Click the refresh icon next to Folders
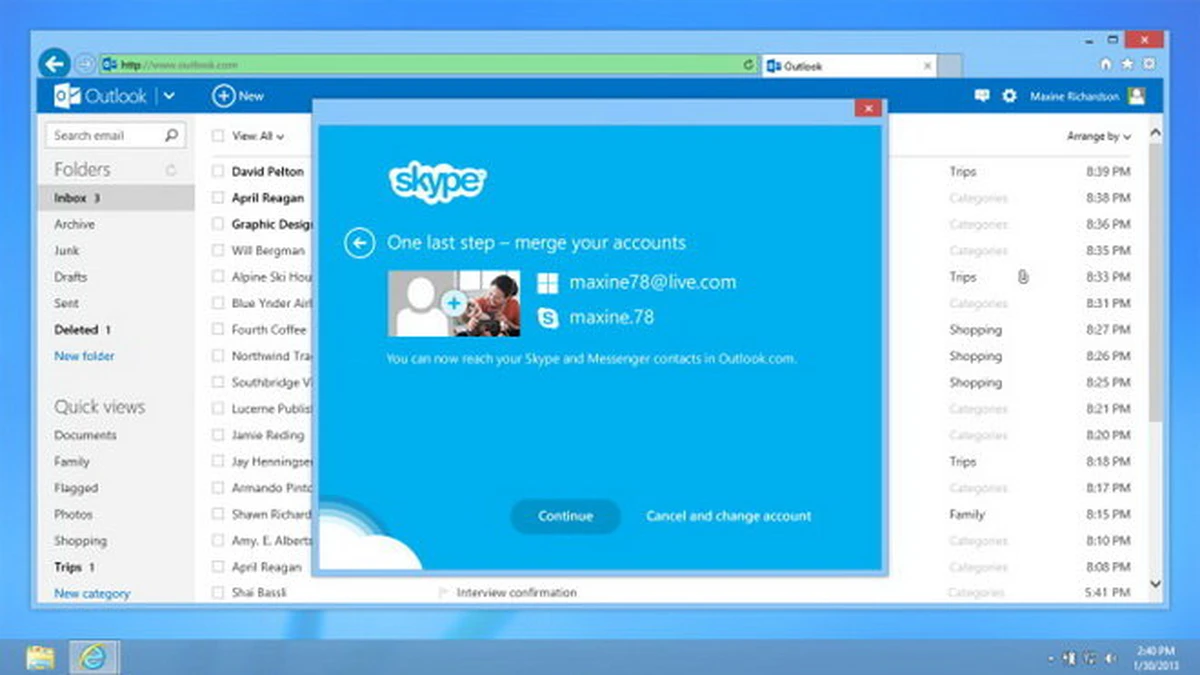This screenshot has height=675, width=1200. click(x=171, y=169)
